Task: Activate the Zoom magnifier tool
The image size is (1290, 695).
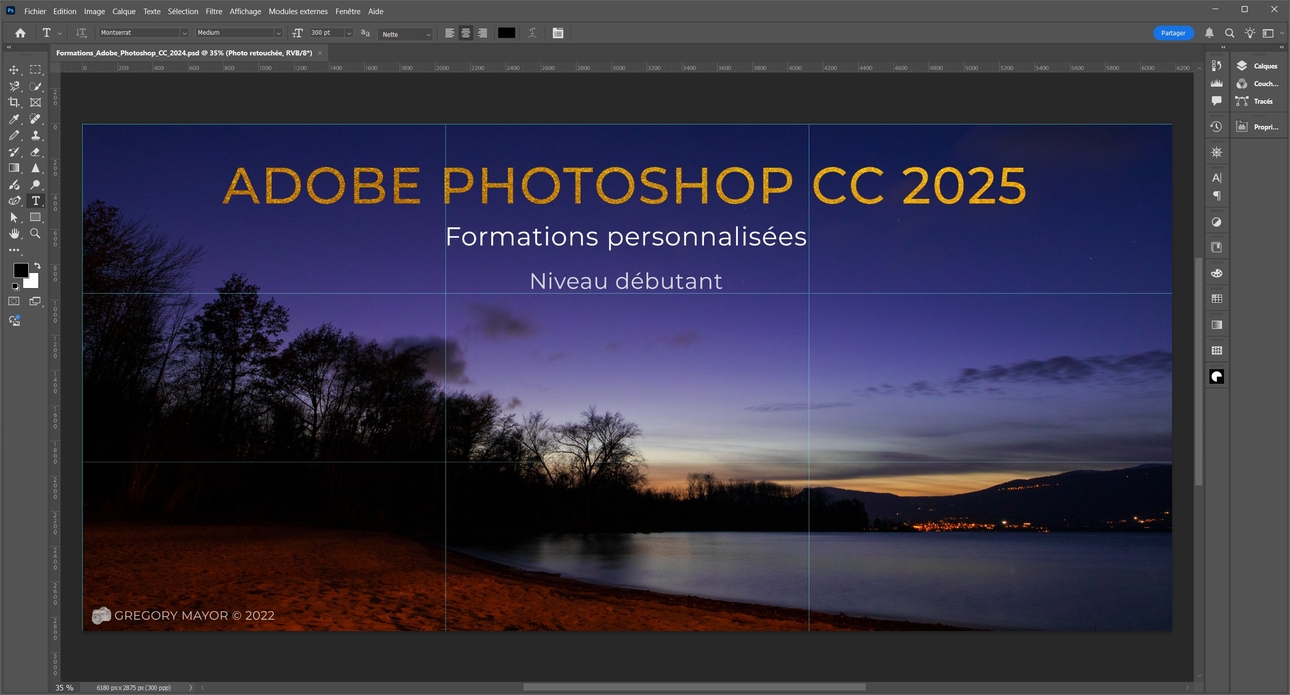Action: coord(36,233)
